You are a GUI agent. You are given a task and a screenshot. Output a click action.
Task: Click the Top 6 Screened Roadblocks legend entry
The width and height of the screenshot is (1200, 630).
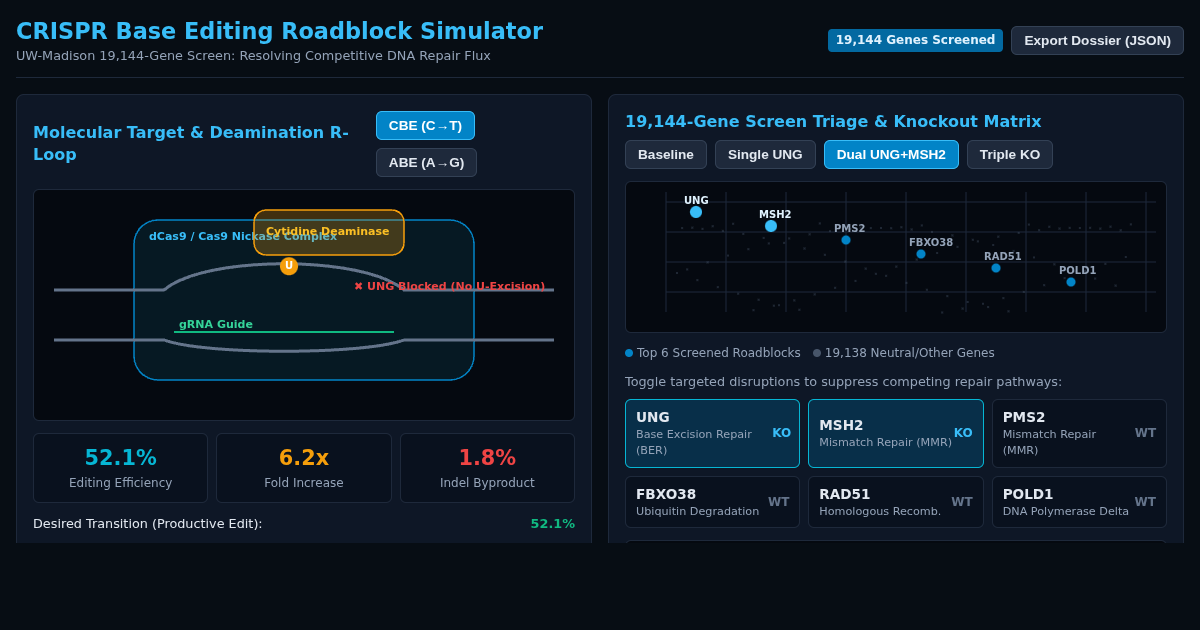tap(713, 353)
